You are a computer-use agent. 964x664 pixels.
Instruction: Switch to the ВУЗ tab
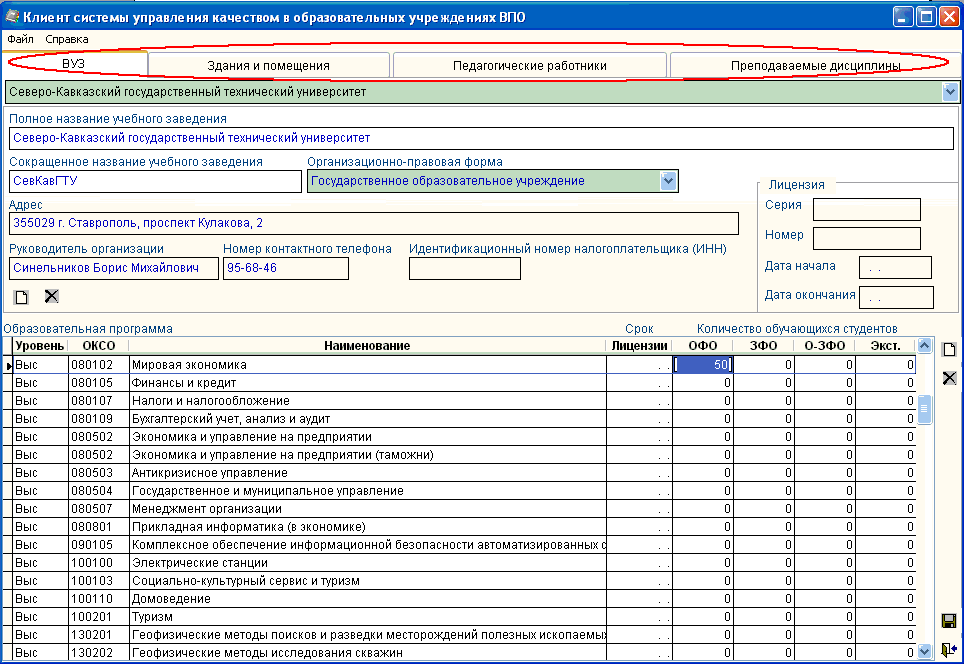click(x=76, y=64)
